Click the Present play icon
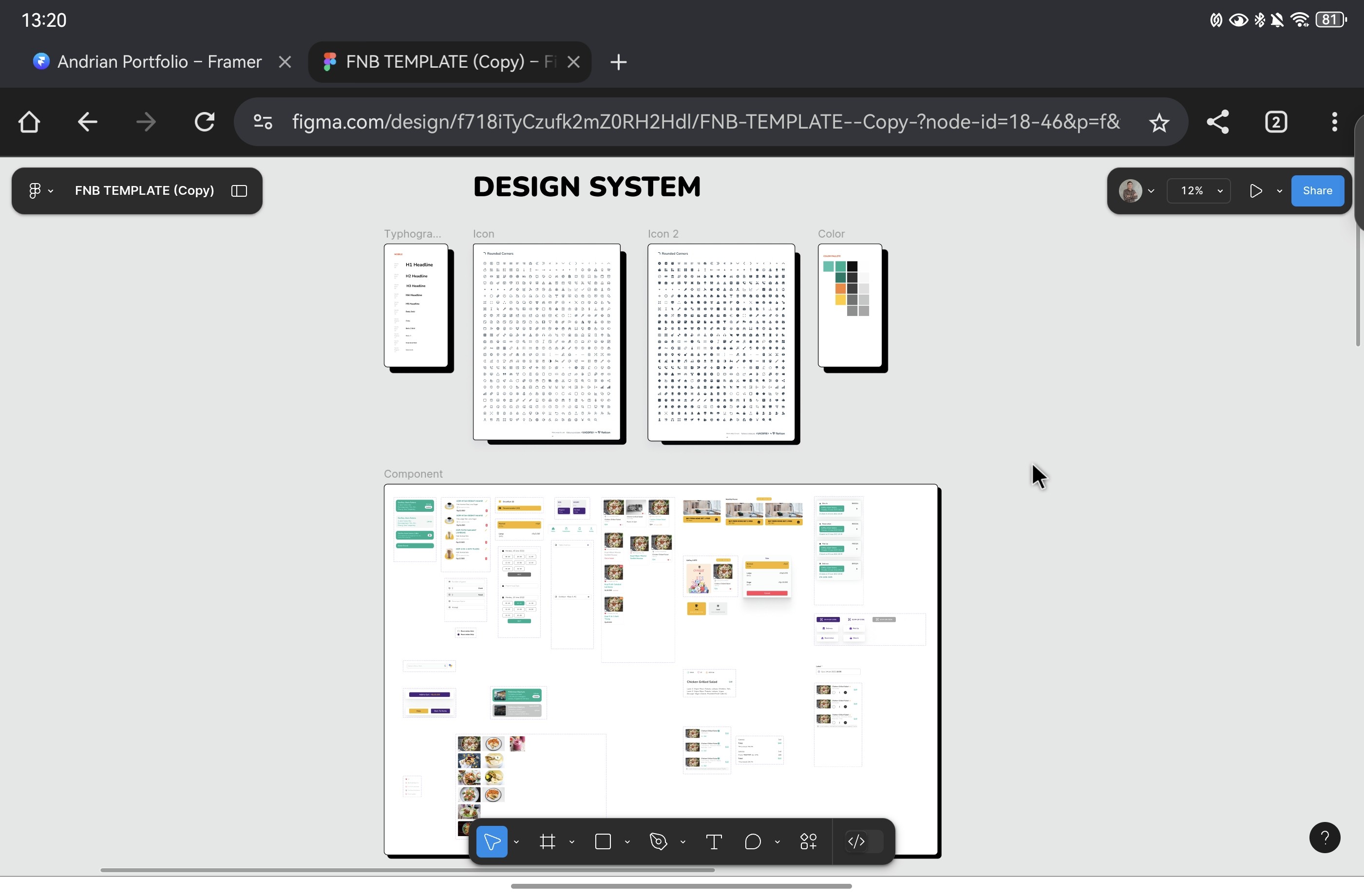 click(1255, 191)
